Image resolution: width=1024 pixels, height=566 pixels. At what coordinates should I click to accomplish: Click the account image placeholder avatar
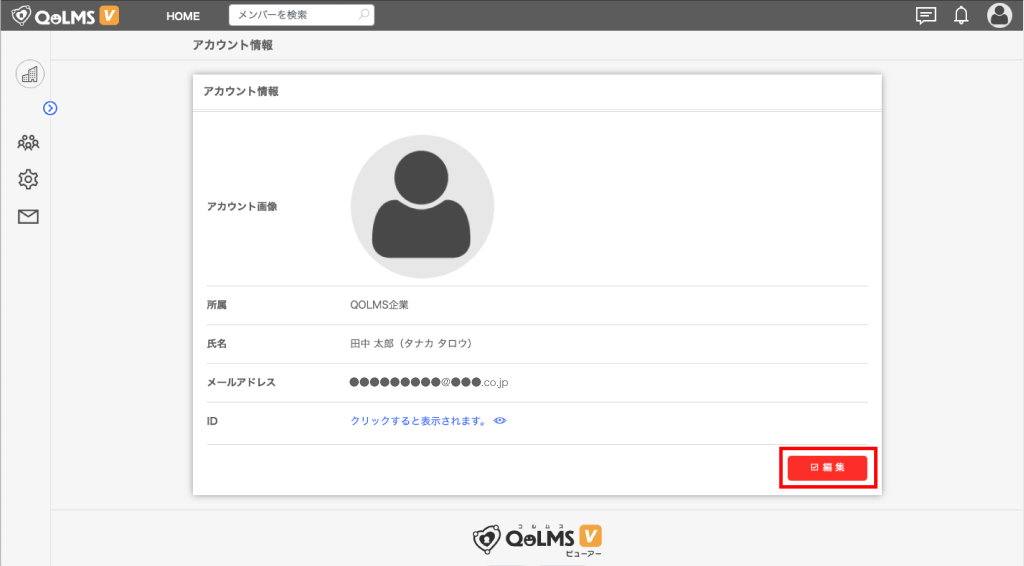[422, 207]
